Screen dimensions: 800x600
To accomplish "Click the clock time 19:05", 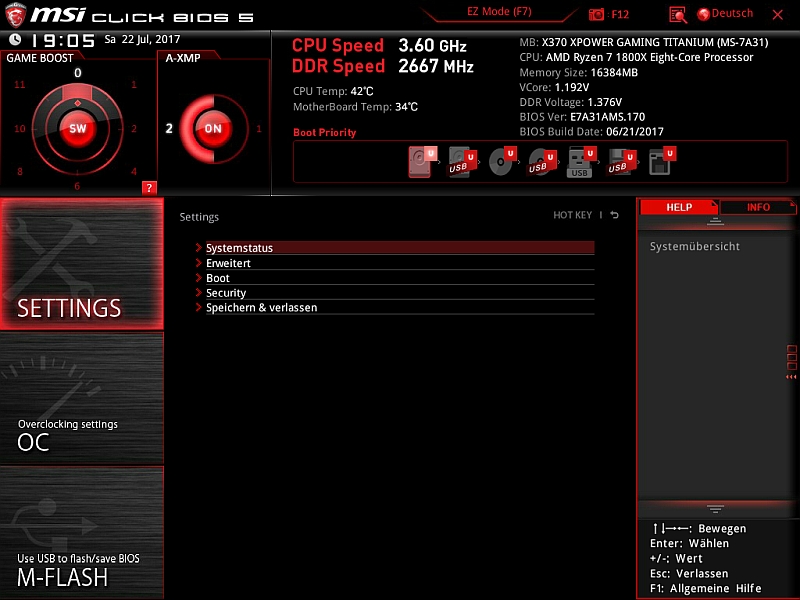I will [63, 40].
